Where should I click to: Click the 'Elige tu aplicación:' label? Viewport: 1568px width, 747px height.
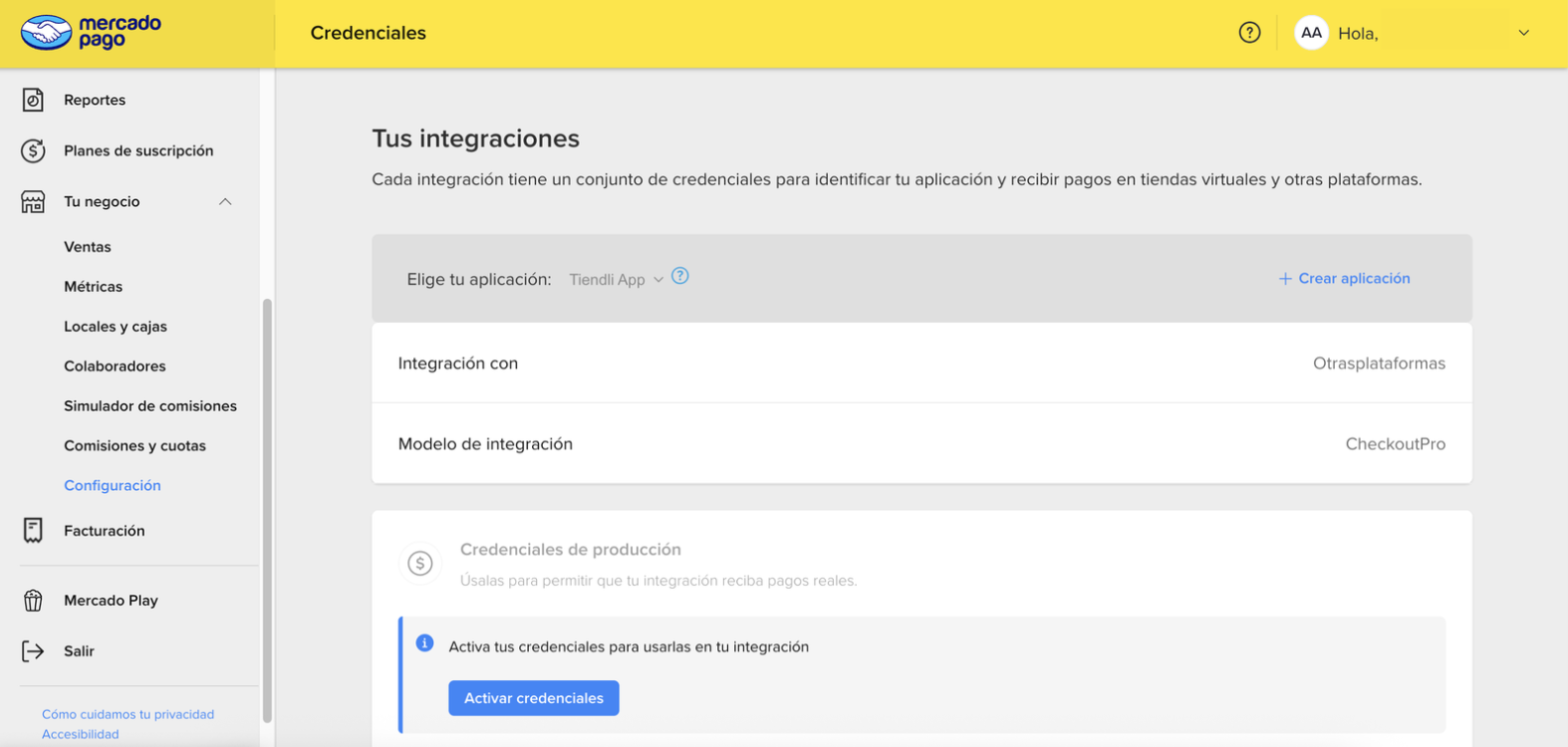click(x=479, y=280)
